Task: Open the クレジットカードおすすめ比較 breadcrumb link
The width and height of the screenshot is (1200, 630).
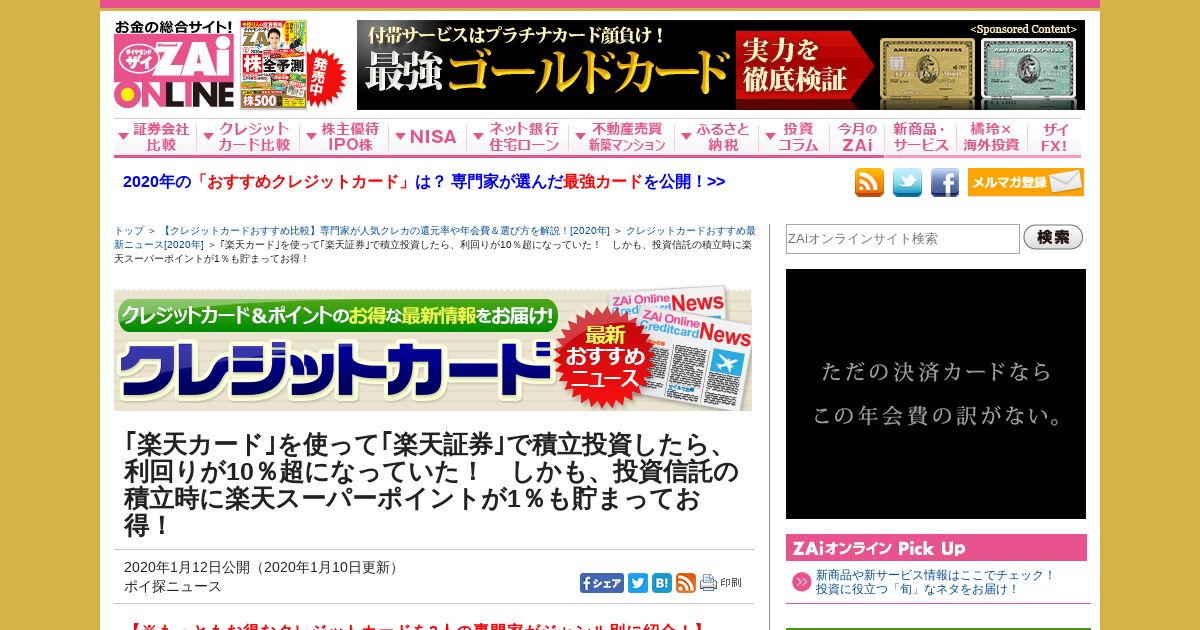Action: pos(385,230)
